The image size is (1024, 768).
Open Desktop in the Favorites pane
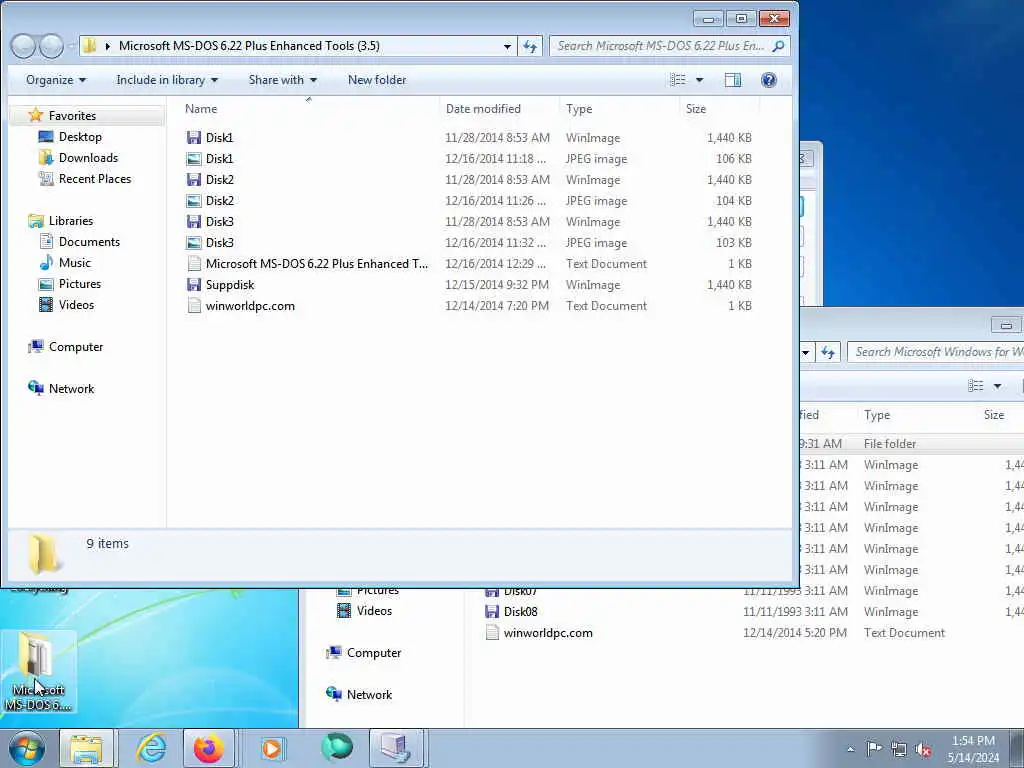(x=80, y=136)
